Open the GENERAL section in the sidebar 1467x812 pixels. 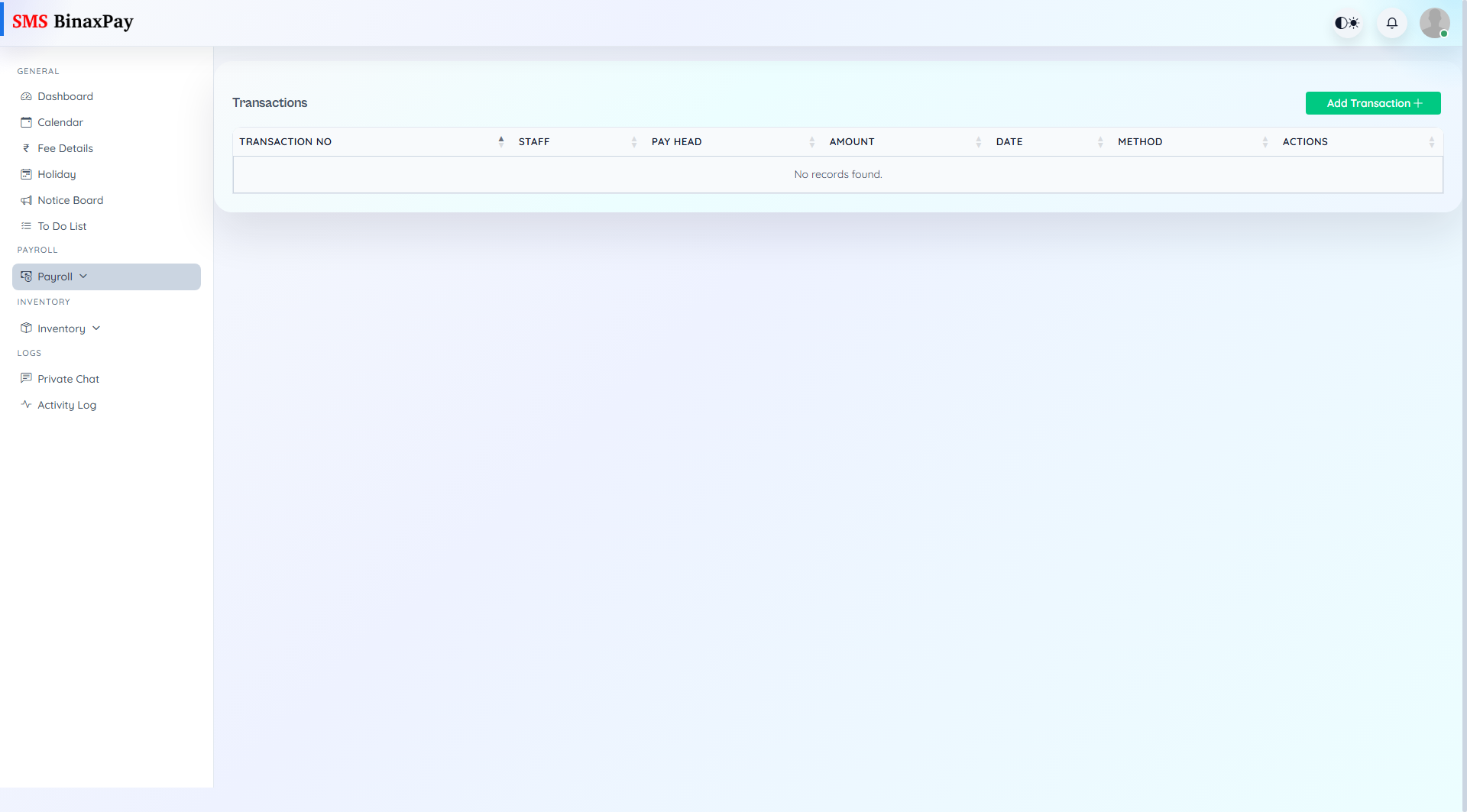38,71
